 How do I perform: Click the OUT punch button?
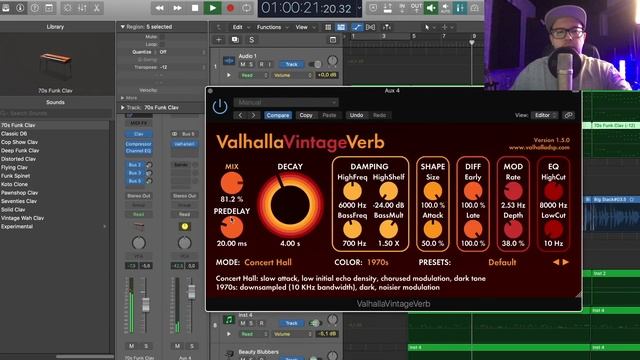point(416,8)
